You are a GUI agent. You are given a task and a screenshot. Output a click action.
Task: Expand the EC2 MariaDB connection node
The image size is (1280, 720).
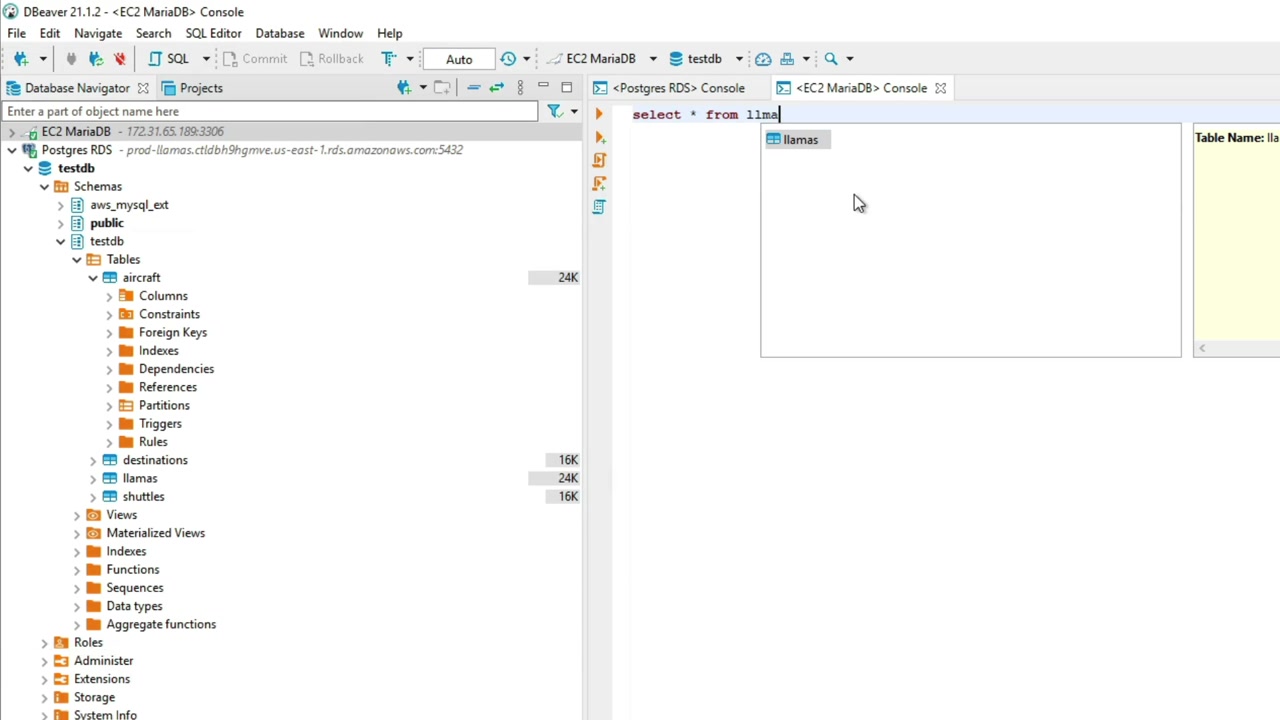point(12,132)
